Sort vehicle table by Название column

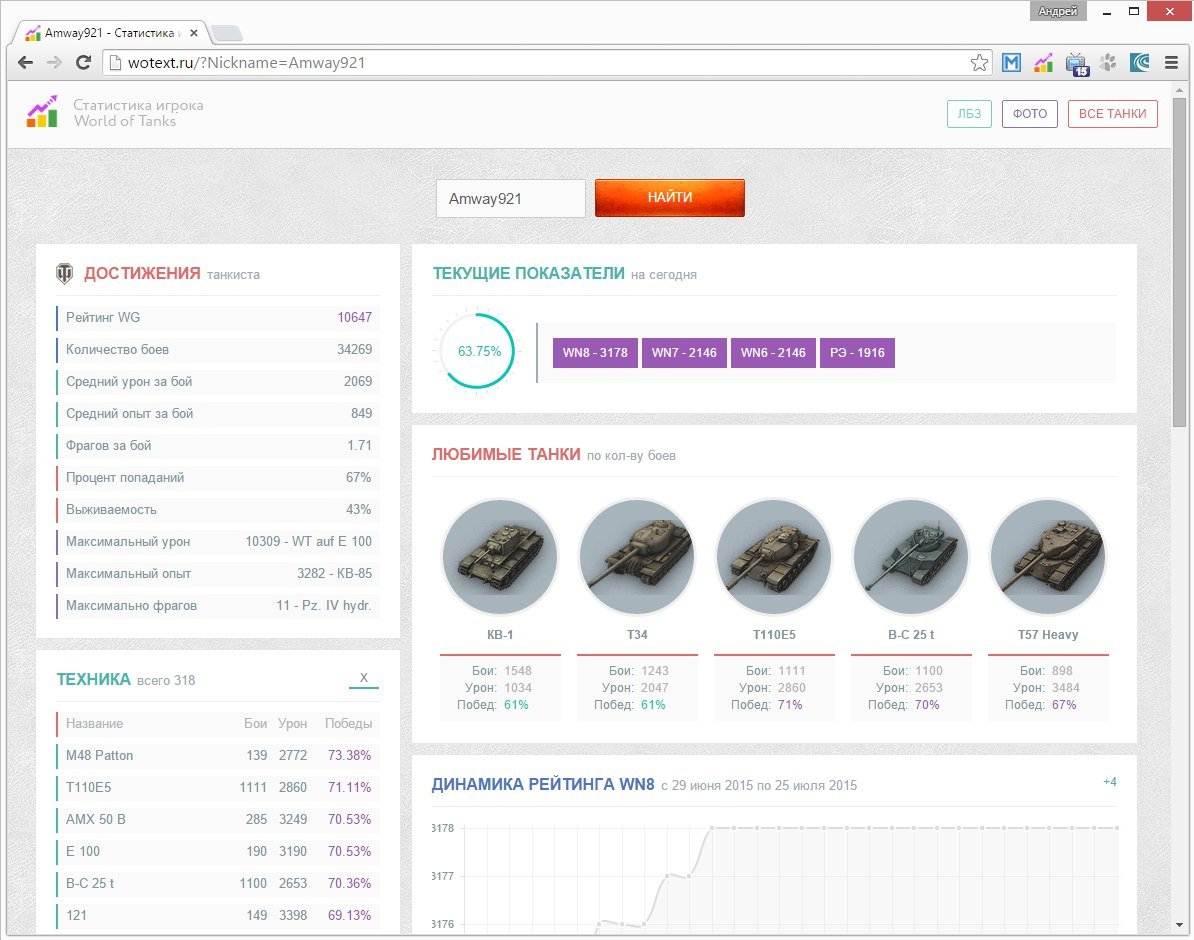[94, 724]
